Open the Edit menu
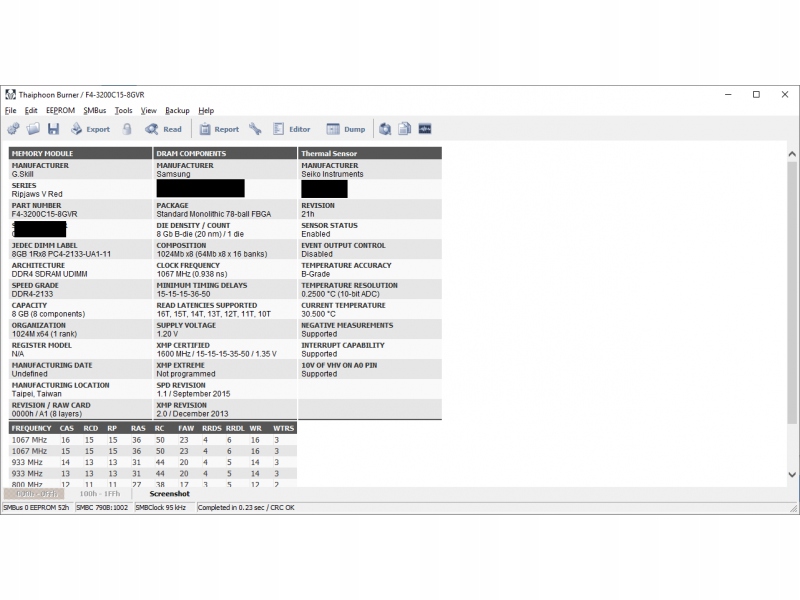 pyautogui.click(x=31, y=110)
